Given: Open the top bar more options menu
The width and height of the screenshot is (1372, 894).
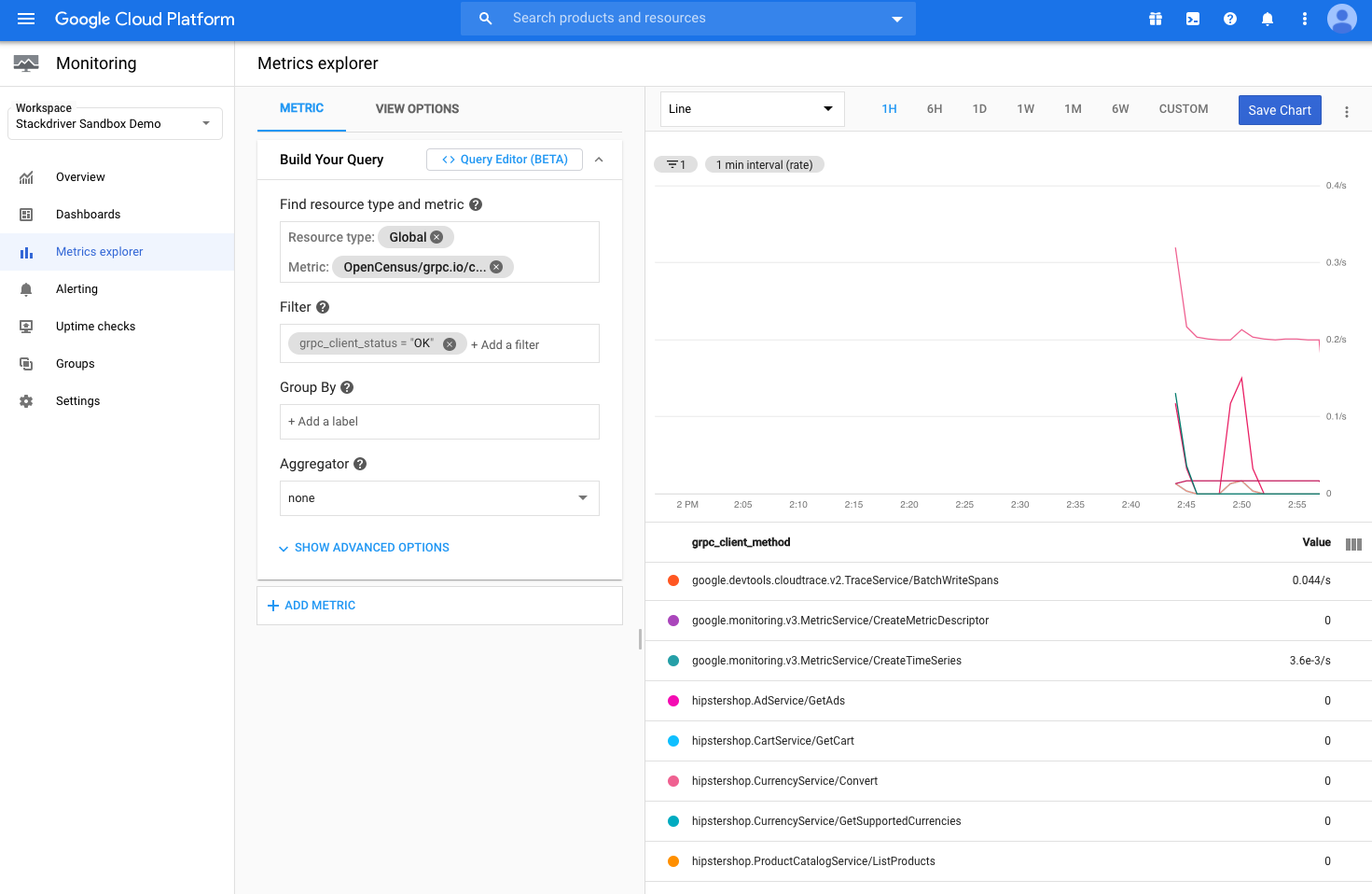Looking at the screenshot, I should pos(1305,19).
